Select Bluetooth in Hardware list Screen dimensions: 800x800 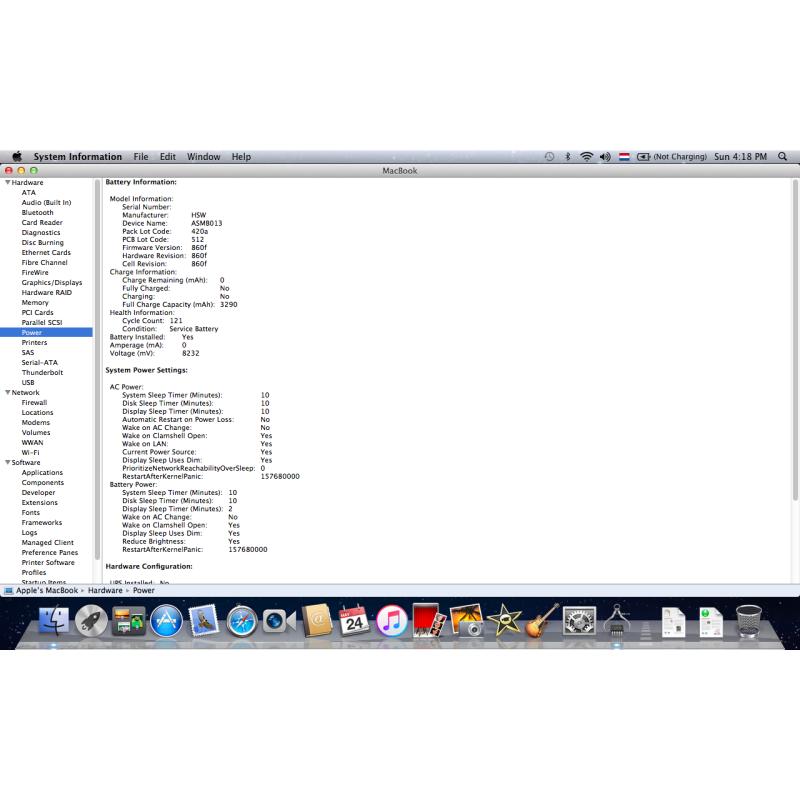(37, 212)
